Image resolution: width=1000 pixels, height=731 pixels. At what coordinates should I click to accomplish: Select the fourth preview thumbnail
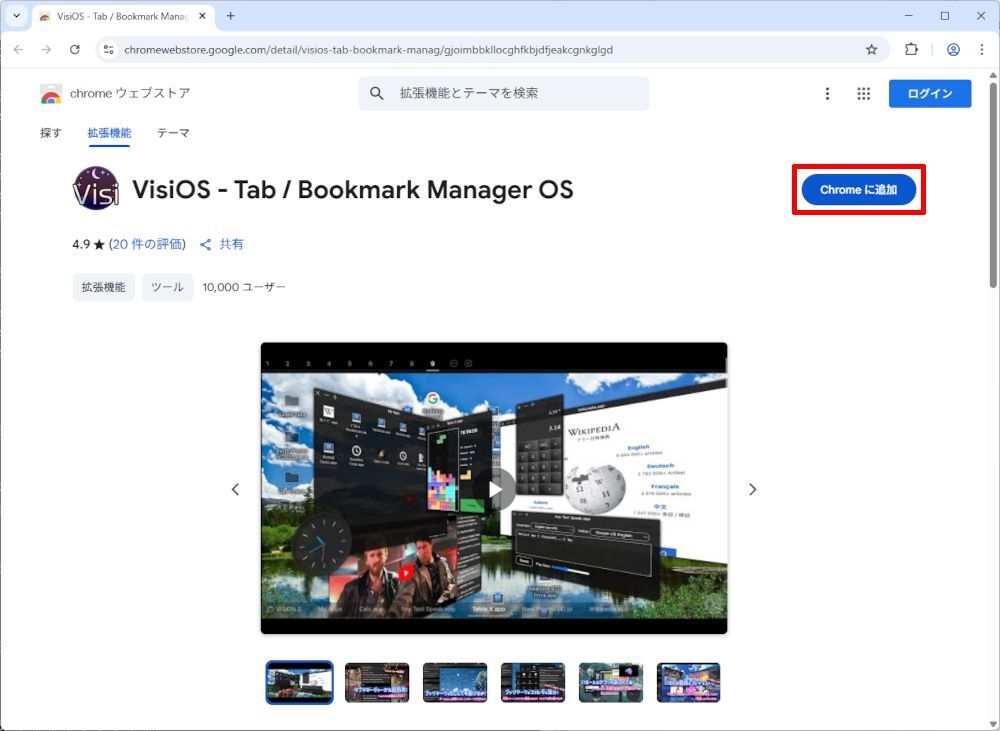point(533,682)
